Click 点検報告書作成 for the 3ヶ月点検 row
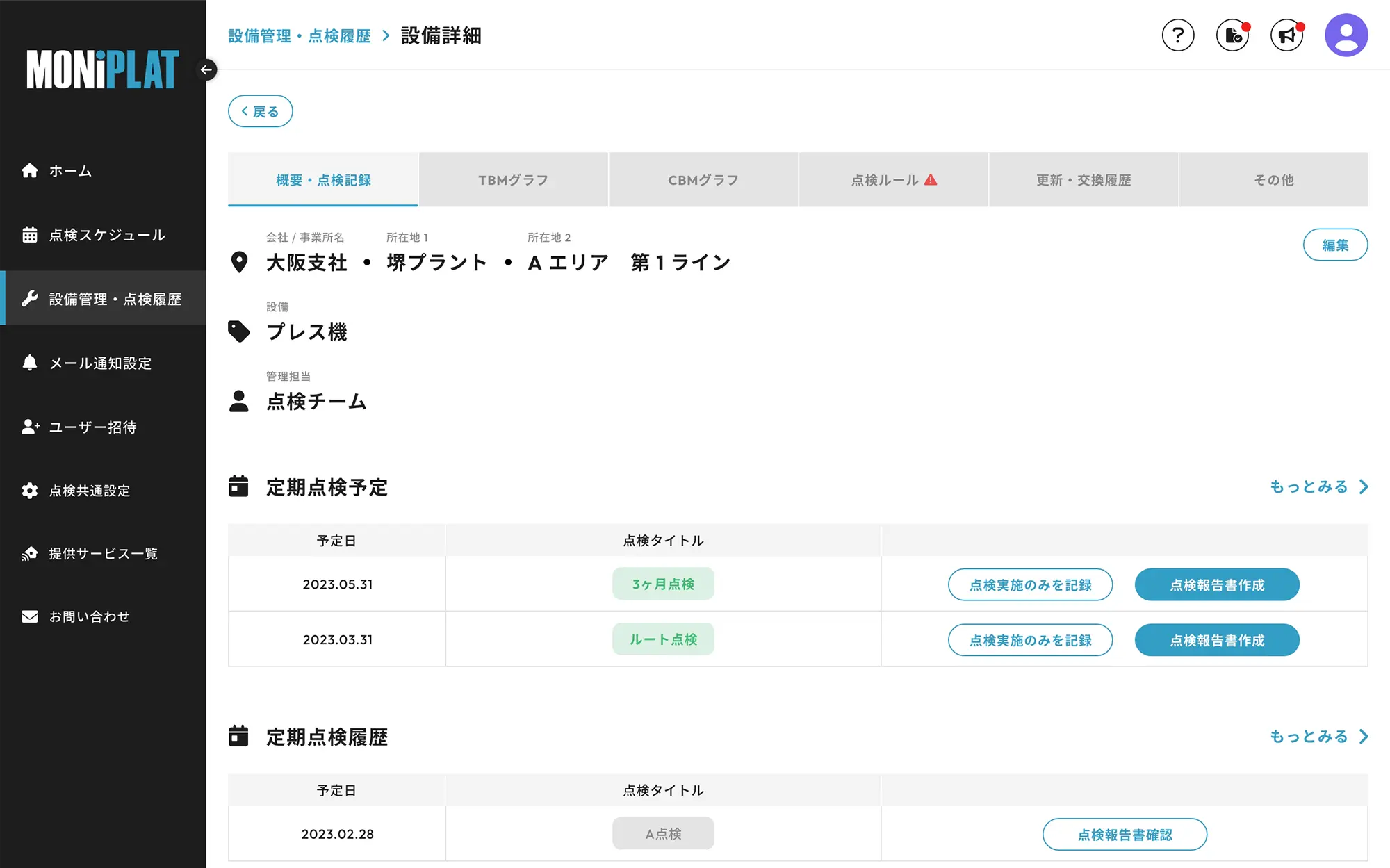Viewport: 1390px width, 868px height. point(1217,584)
